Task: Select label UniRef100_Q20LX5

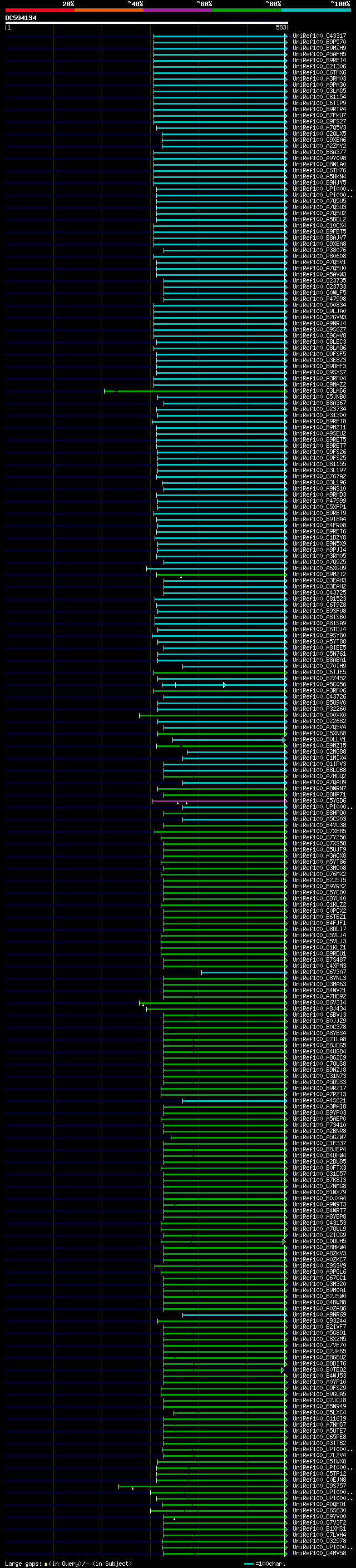Action: [319, 134]
